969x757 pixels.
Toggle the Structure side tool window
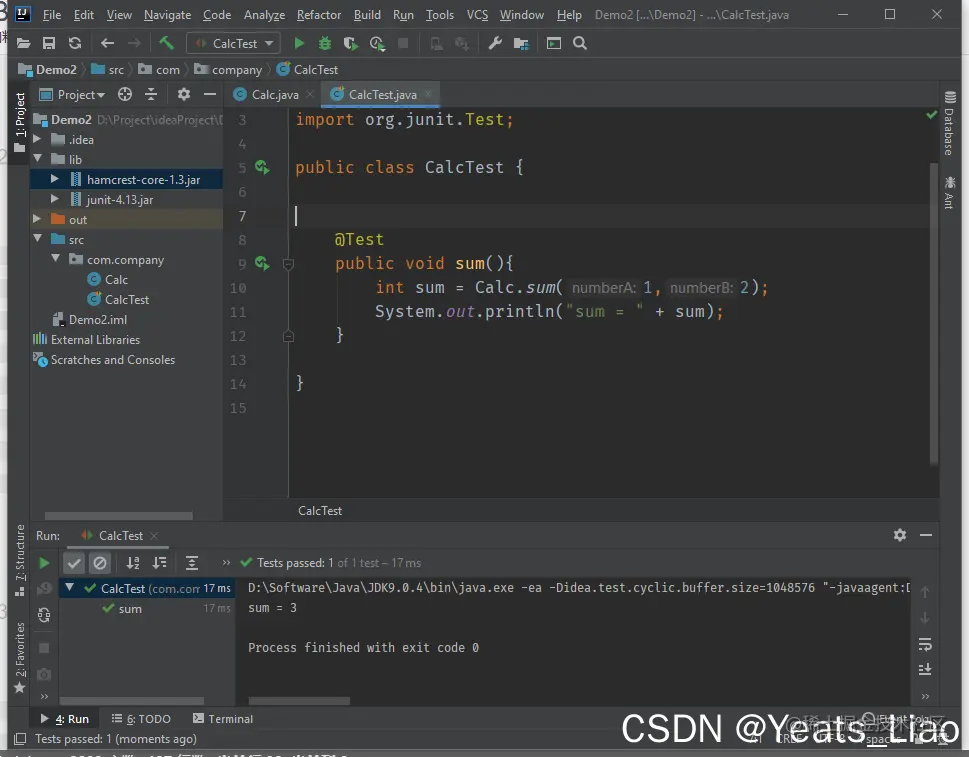[x=20, y=559]
